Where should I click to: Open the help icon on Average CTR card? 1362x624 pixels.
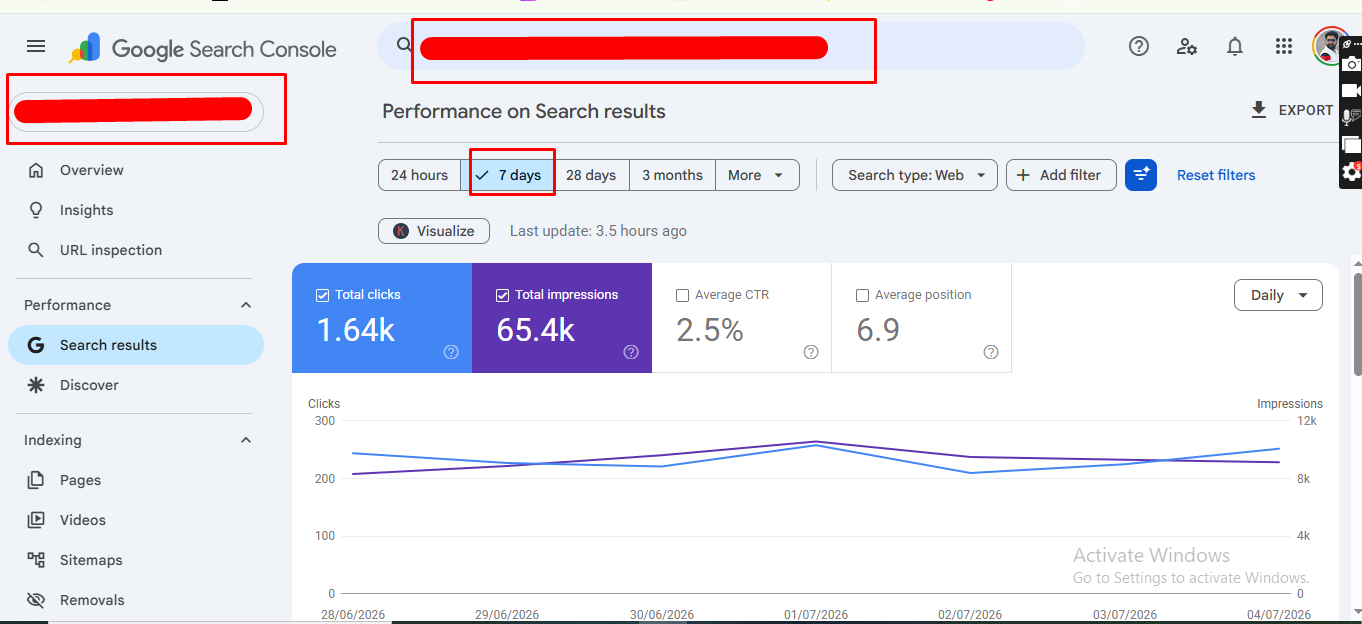(811, 352)
